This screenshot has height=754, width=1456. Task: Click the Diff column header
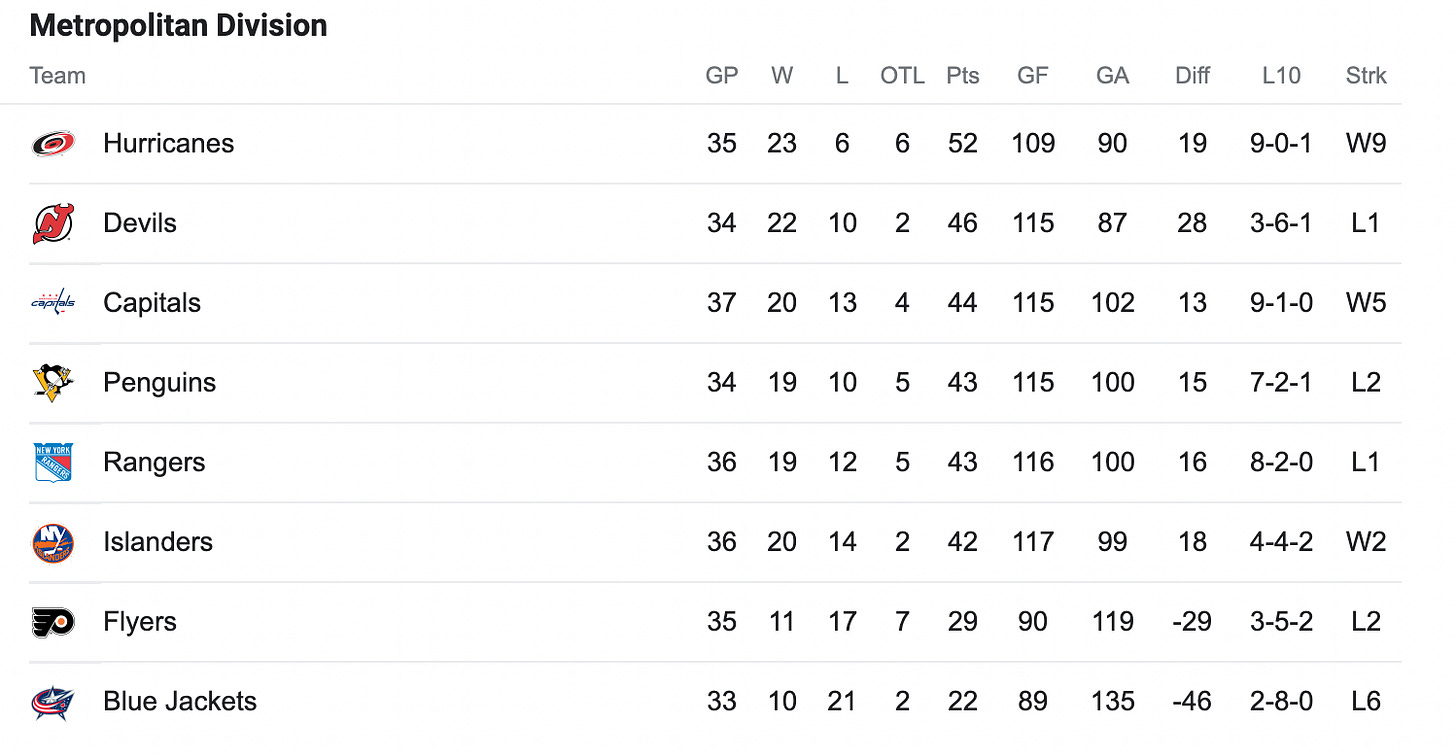tap(1193, 76)
